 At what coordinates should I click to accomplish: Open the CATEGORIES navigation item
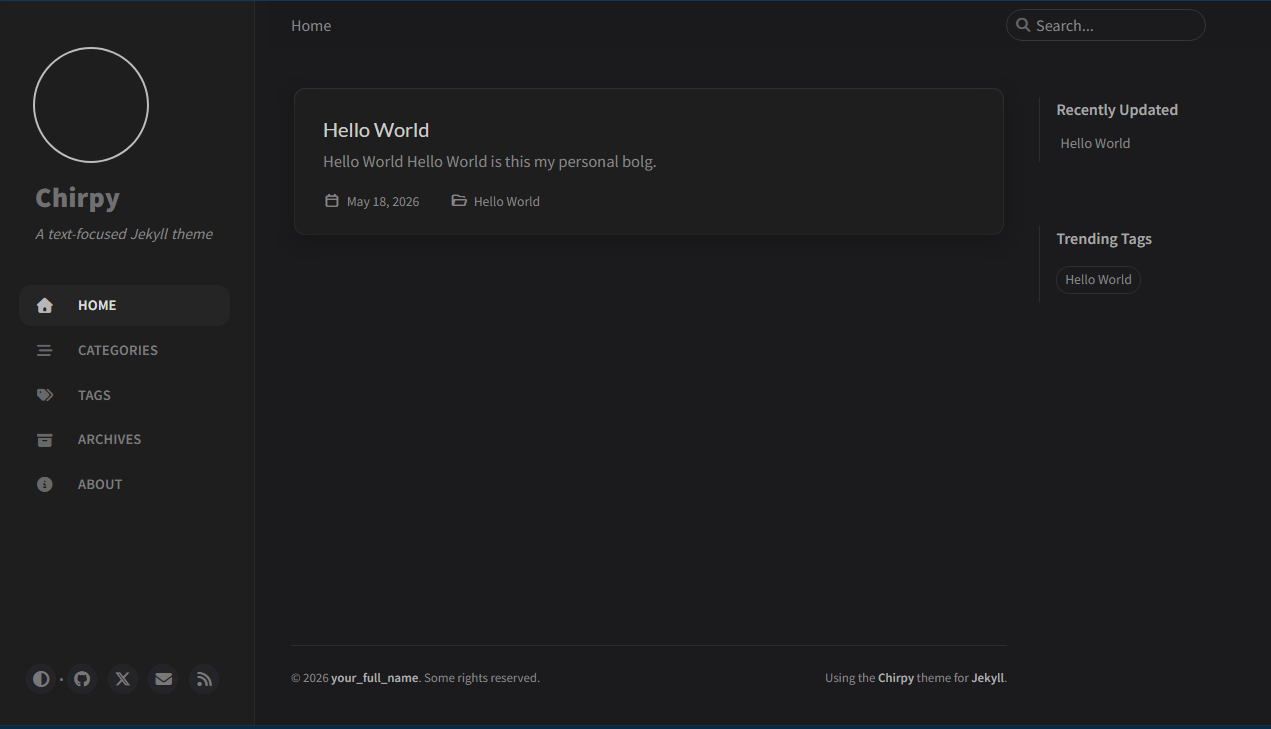click(x=125, y=351)
